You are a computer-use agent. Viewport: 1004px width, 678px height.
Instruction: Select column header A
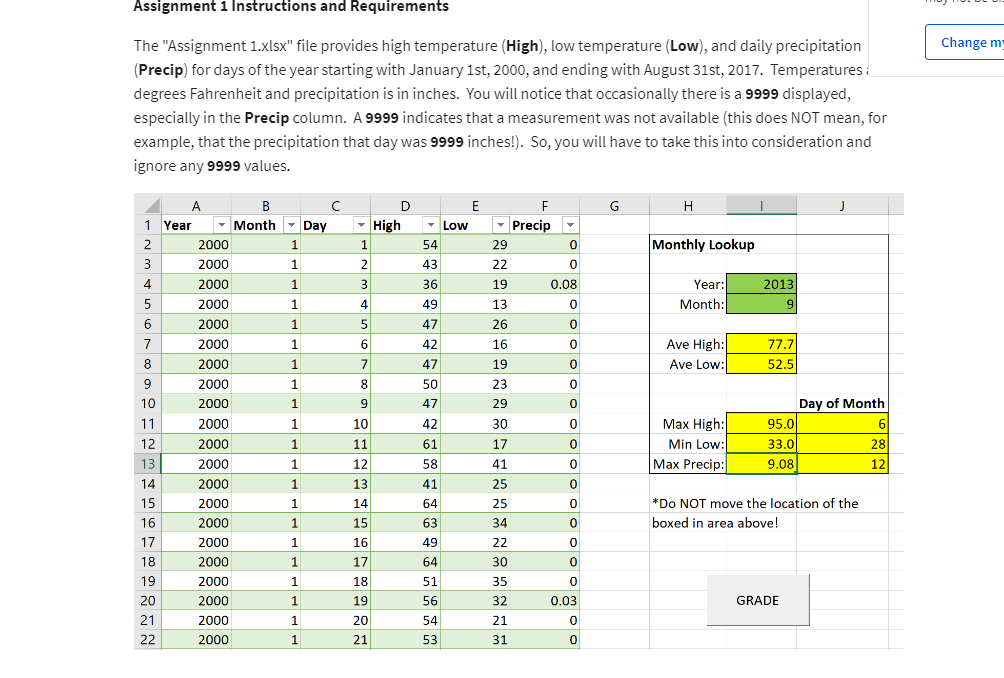coord(196,204)
